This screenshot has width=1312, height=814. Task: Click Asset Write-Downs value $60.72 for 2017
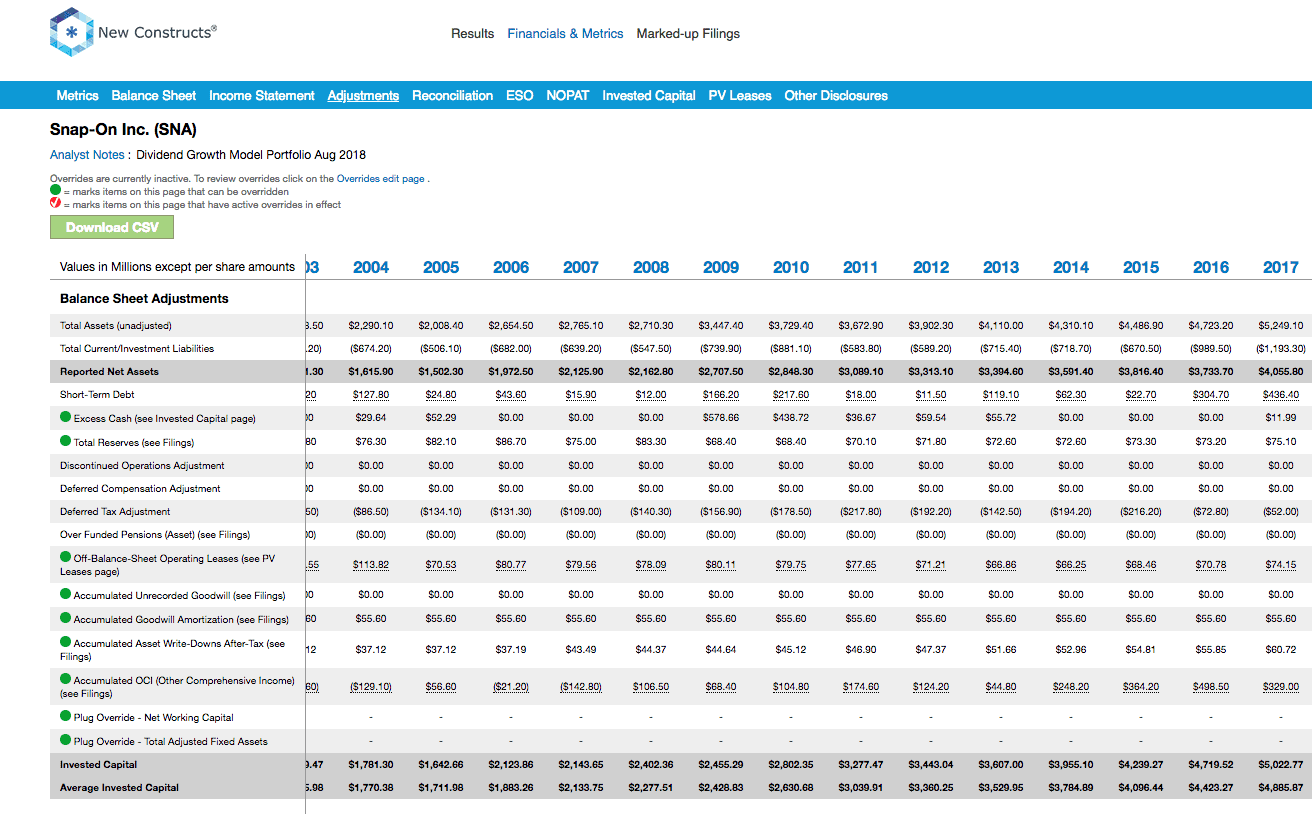1281,650
